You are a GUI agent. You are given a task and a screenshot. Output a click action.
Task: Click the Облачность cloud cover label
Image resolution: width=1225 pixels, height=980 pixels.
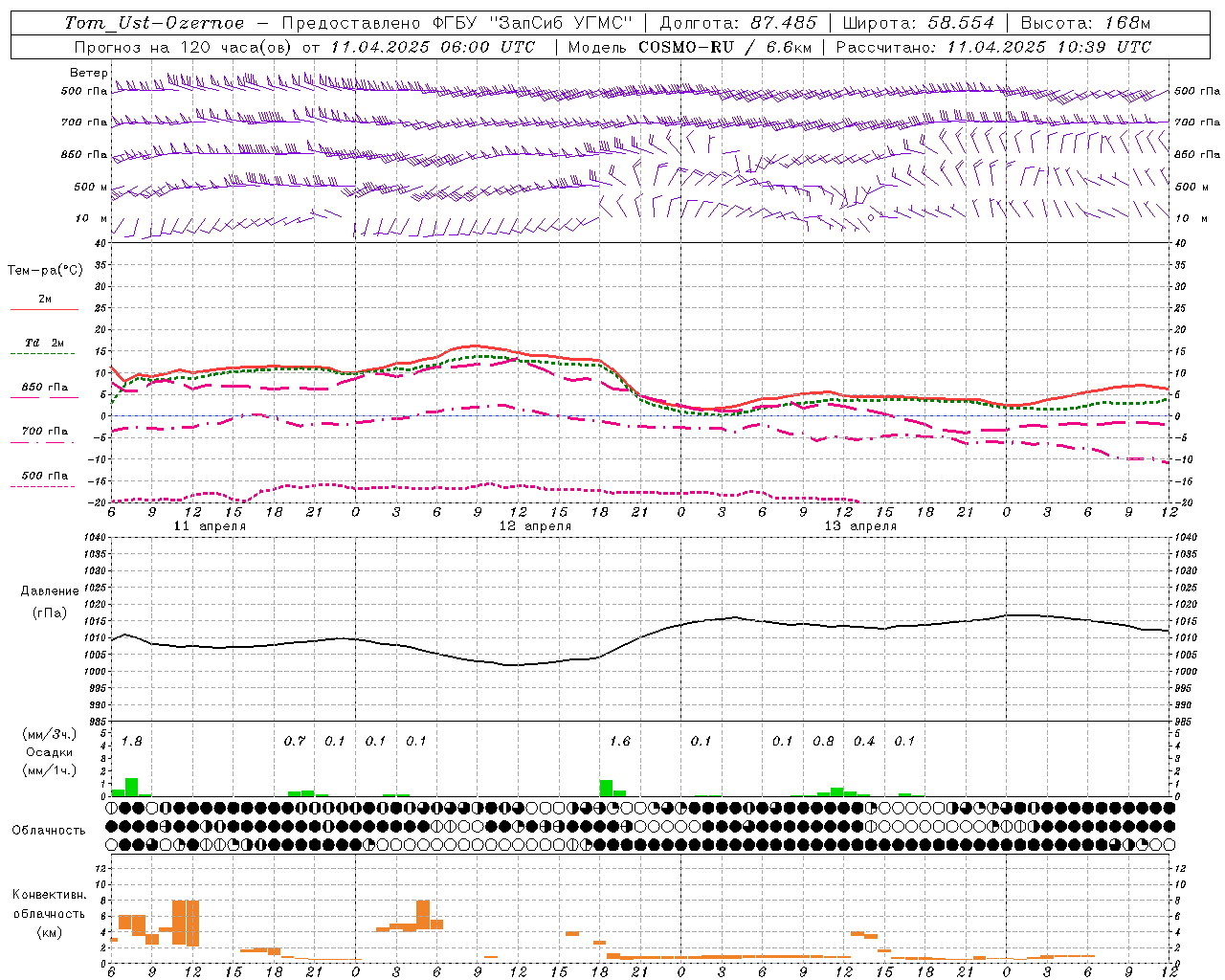49,830
